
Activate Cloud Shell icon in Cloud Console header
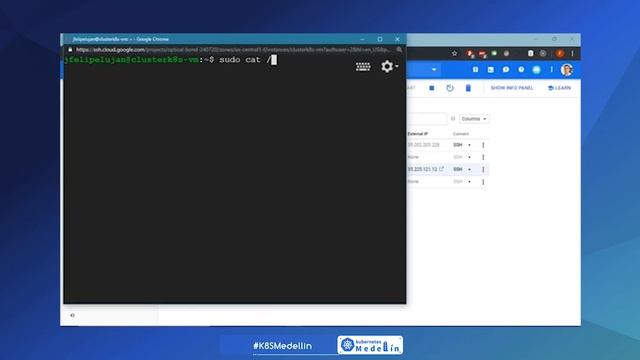point(491,70)
